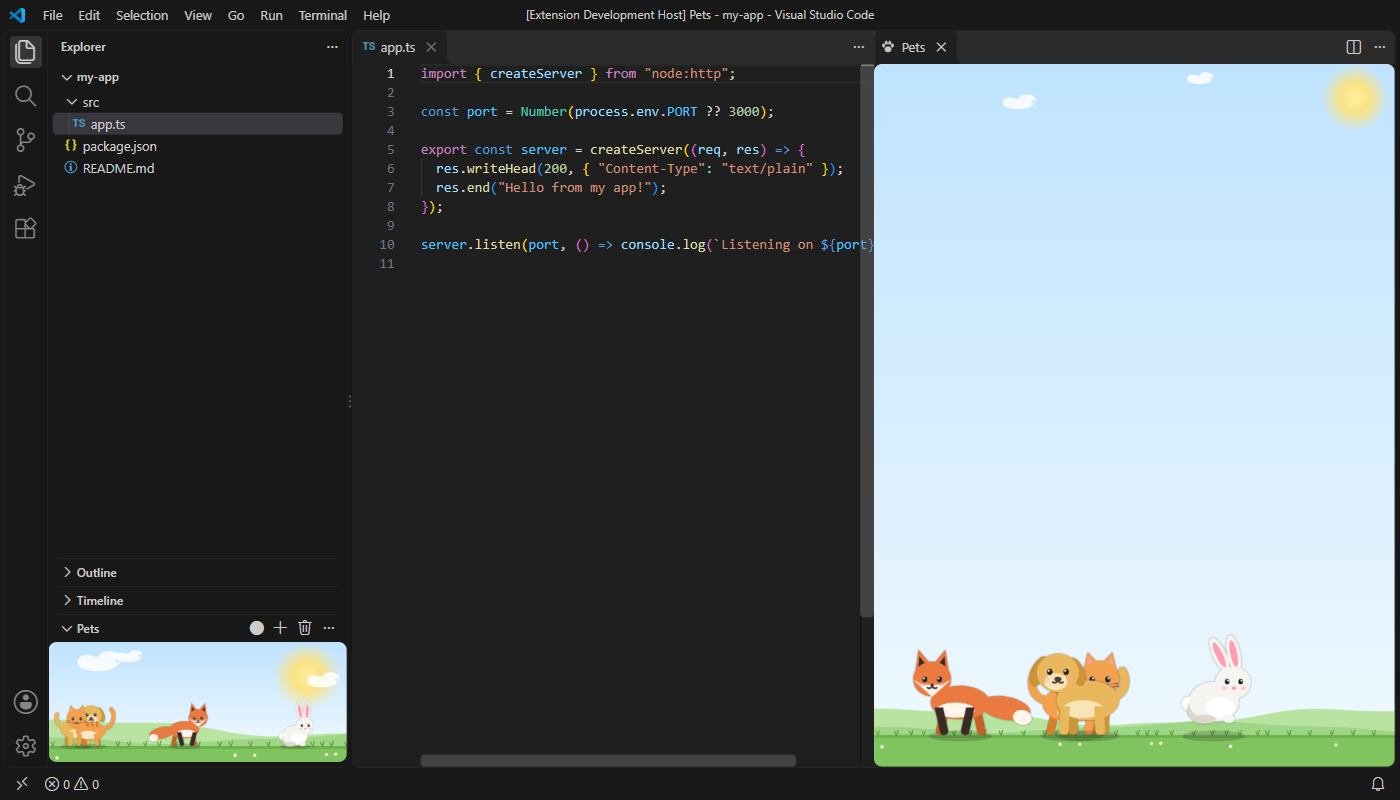Open the Selection menu
The height and width of the screenshot is (800, 1400).
[142, 15]
